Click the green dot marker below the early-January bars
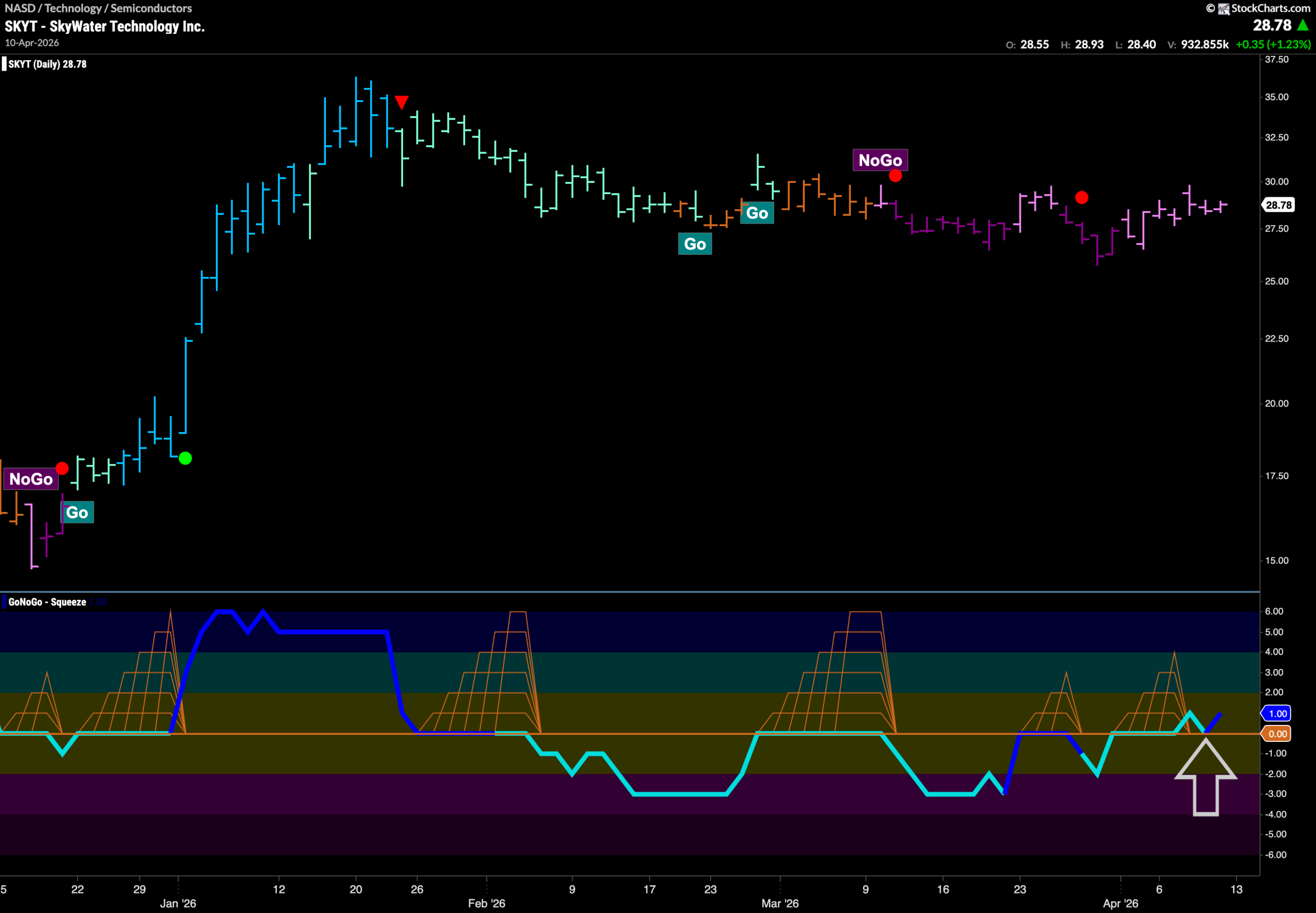The width and height of the screenshot is (1316, 913). coord(185,458)
